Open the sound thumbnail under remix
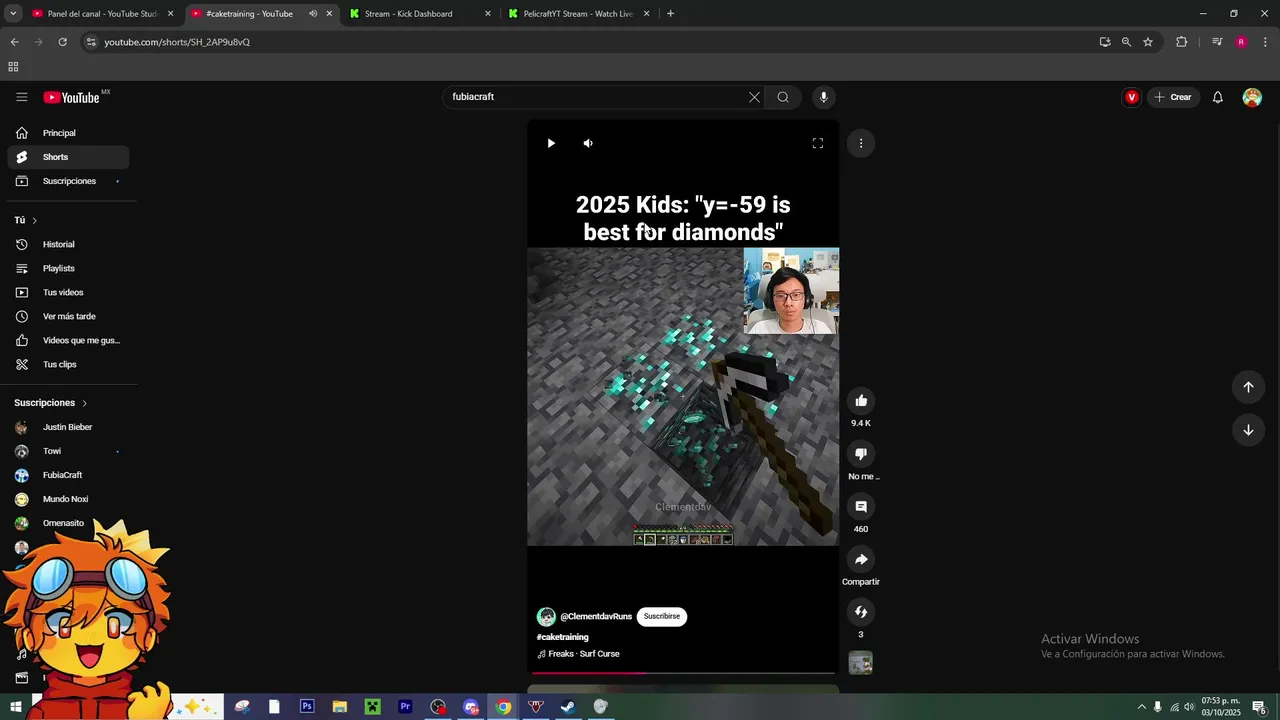Screen dimensions: 1280x720 (861, 663)
